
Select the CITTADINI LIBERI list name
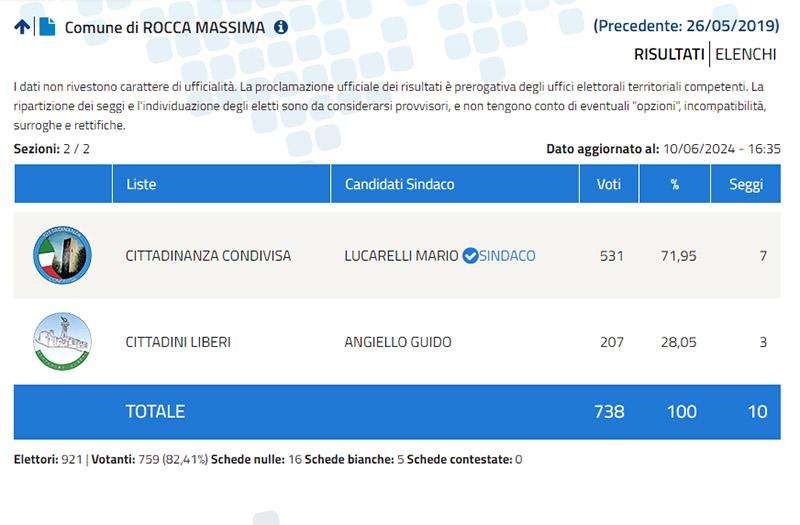click(x=178, y=342)
